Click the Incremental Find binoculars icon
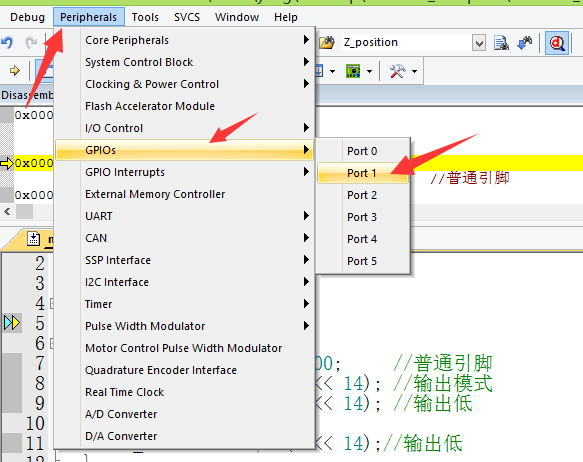This screenshot has width=583, height=462. pos(525,43)
